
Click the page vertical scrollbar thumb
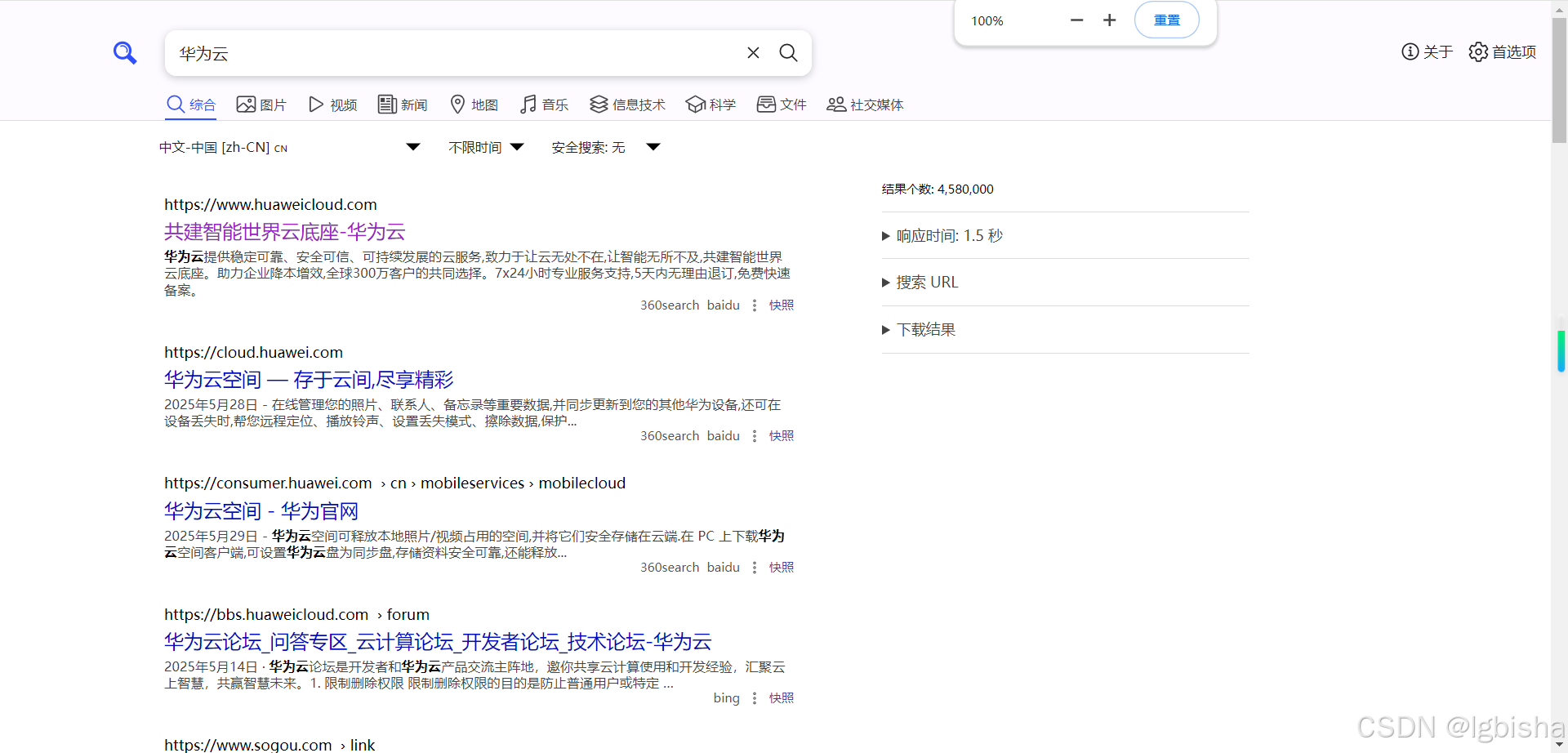(x=1560, y=80)
